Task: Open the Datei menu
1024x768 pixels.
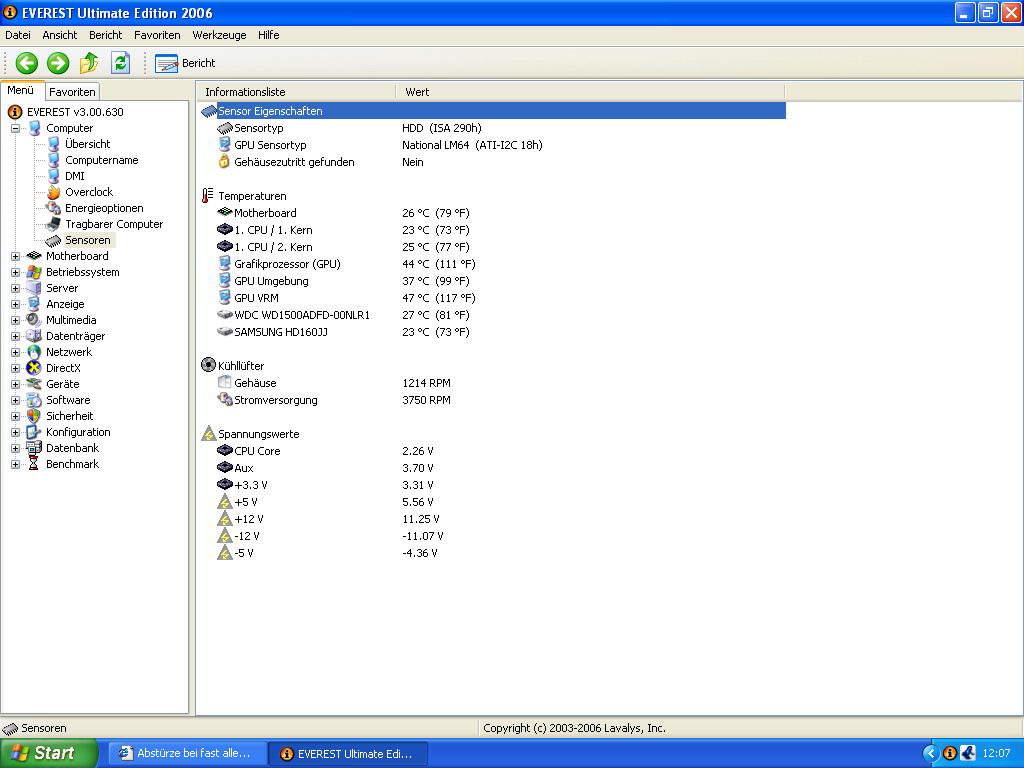Action: click(18, 35)
